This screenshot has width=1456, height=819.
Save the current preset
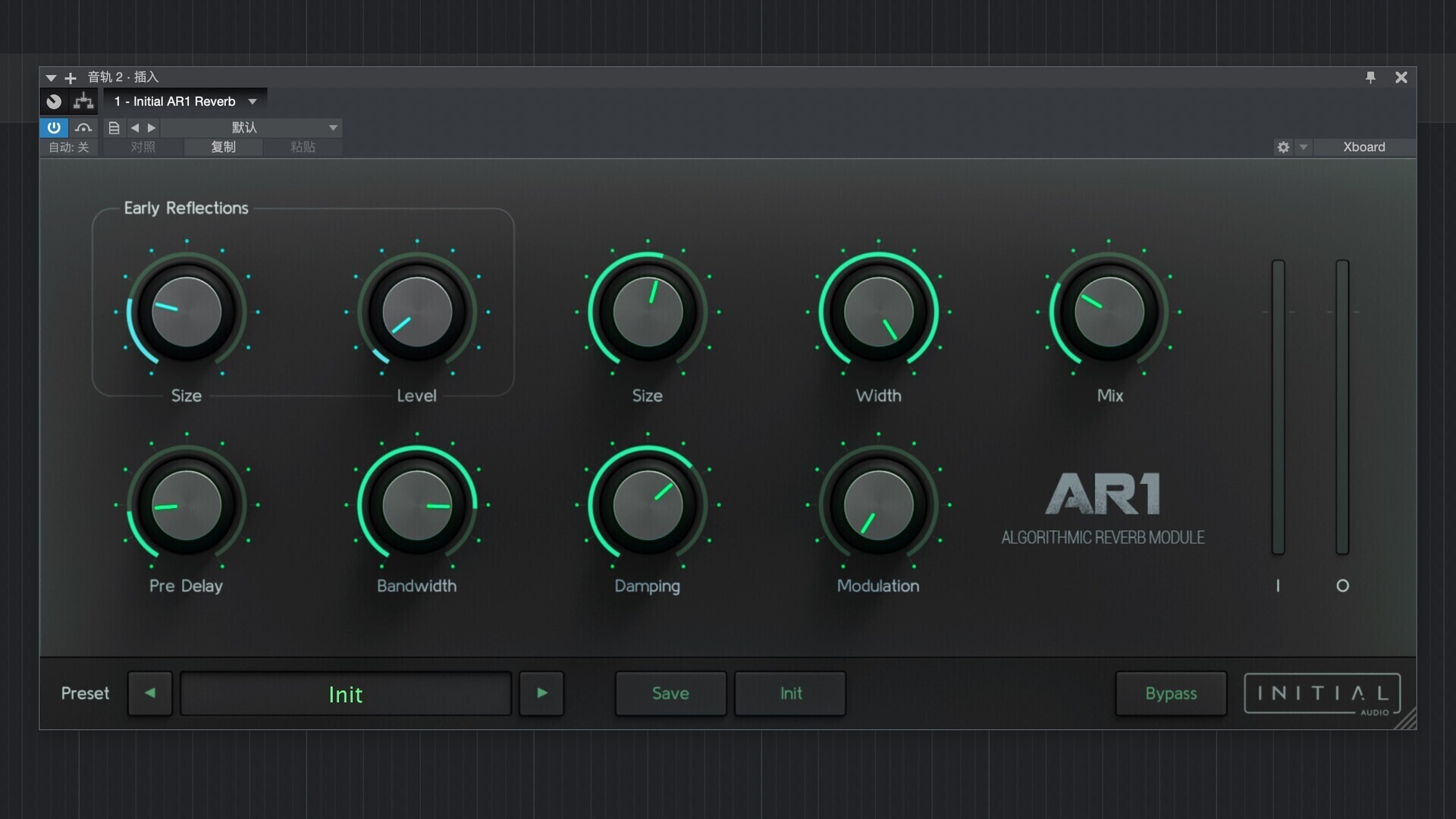point(670,693)
